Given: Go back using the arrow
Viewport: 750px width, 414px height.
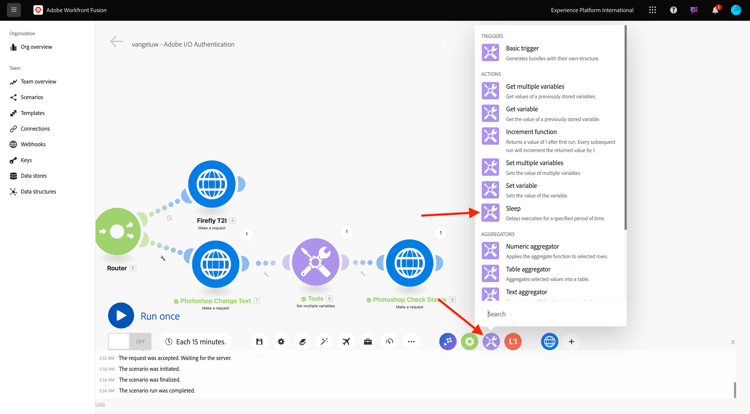Looking at the screenshot, I should pos(116,42).
